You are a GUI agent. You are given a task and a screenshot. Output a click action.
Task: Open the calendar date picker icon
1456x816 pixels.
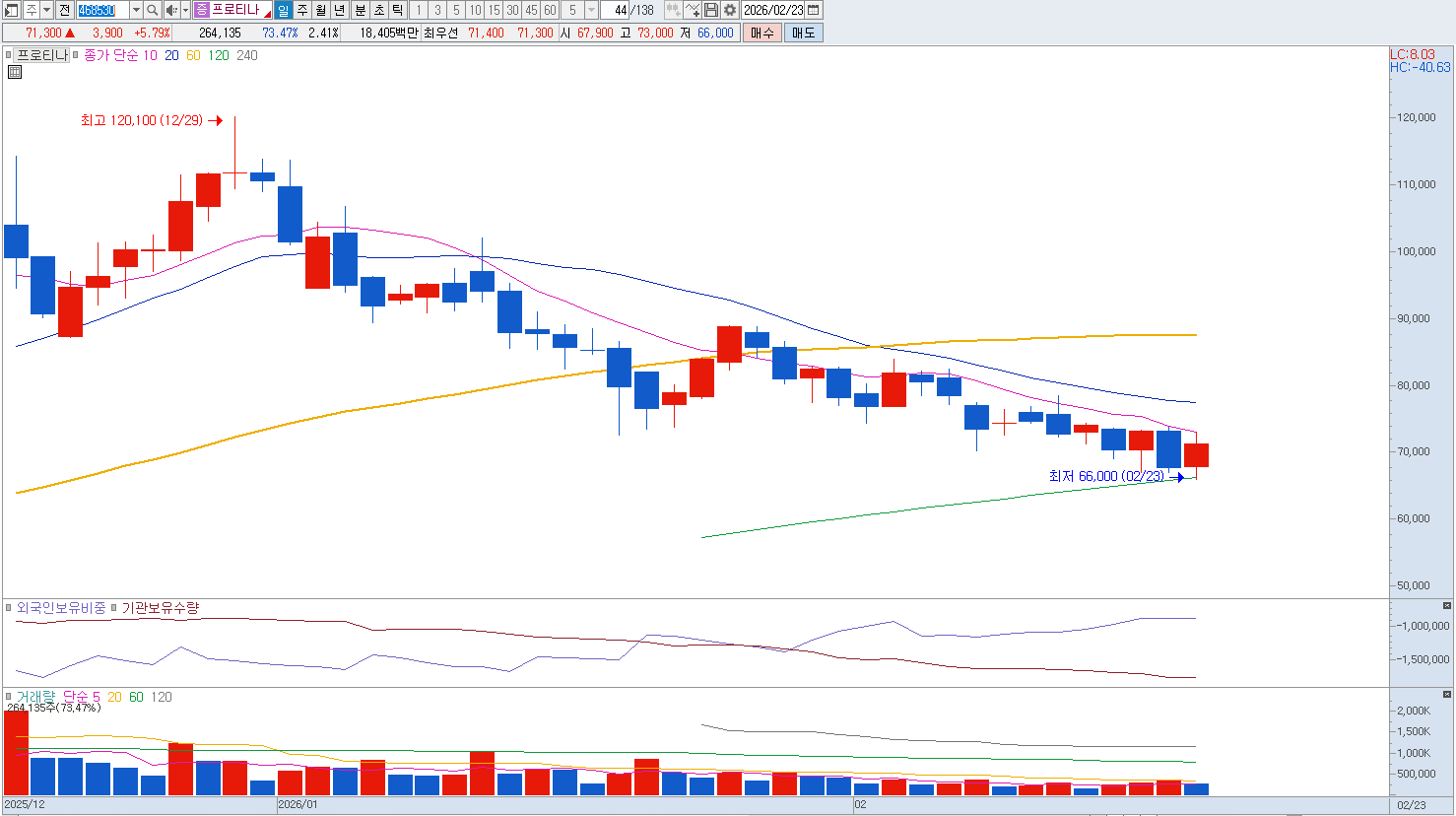tap(814, 10)
